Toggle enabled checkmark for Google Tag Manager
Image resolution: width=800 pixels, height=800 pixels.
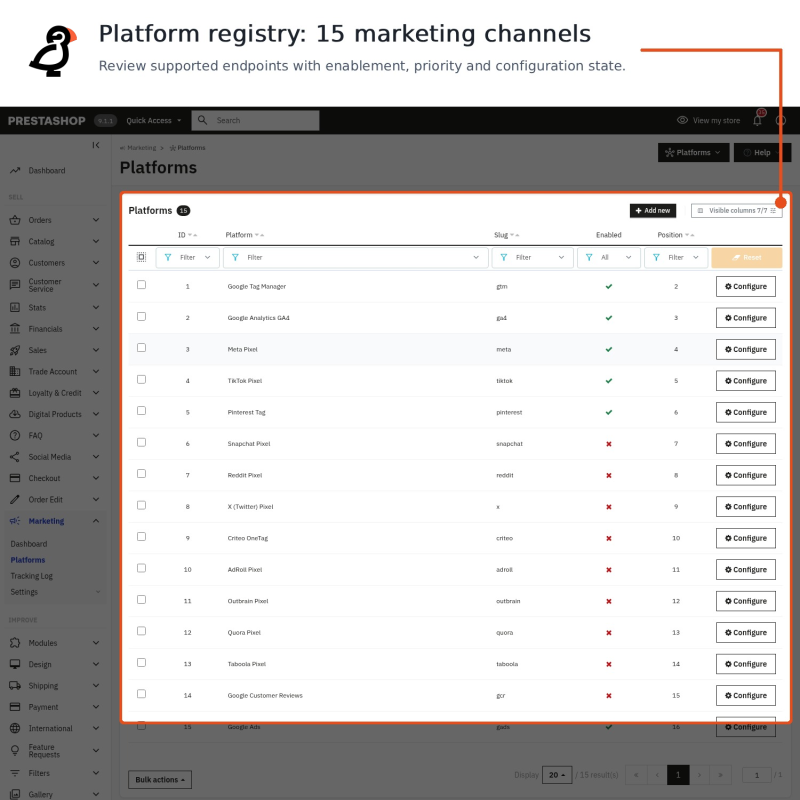tap(609, 287)
